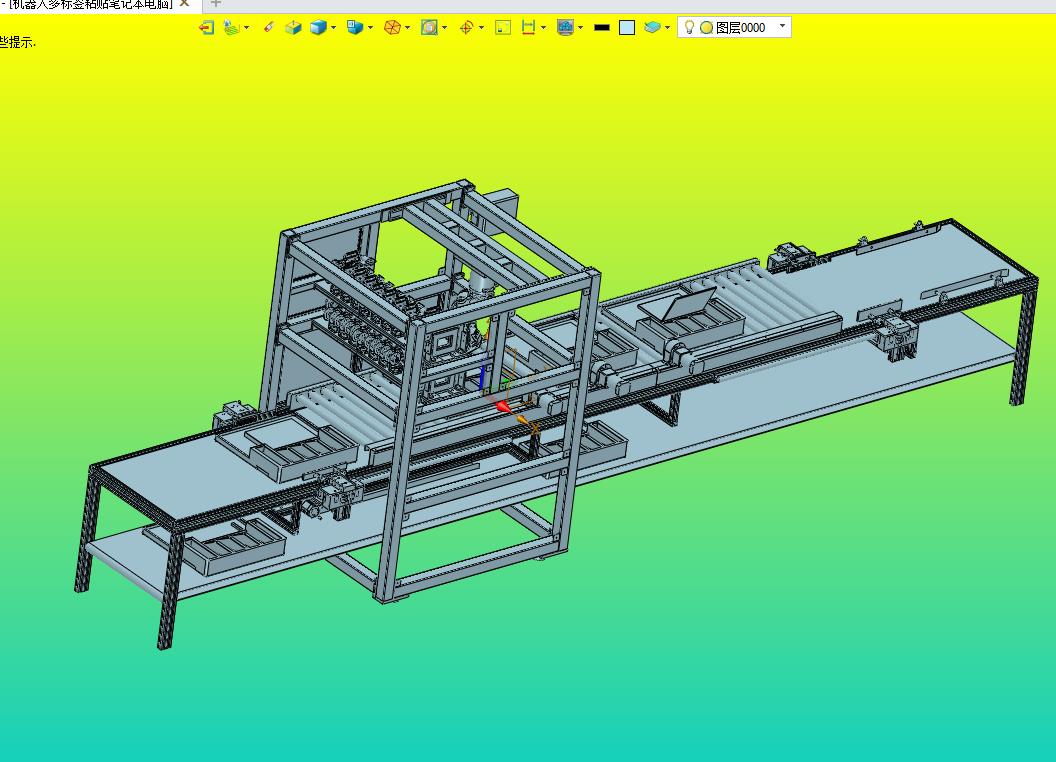Close the 机器人多标签粘贴笔记本电脑 document tab
The height and width of the screenshot is (762, 1056).
185,4
